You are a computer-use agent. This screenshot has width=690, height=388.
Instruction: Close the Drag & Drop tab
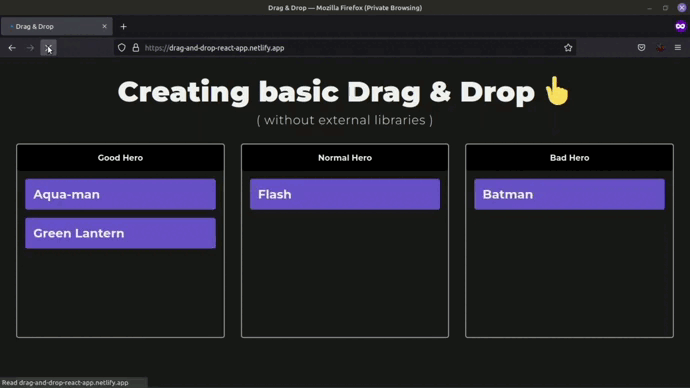point(104,26)
